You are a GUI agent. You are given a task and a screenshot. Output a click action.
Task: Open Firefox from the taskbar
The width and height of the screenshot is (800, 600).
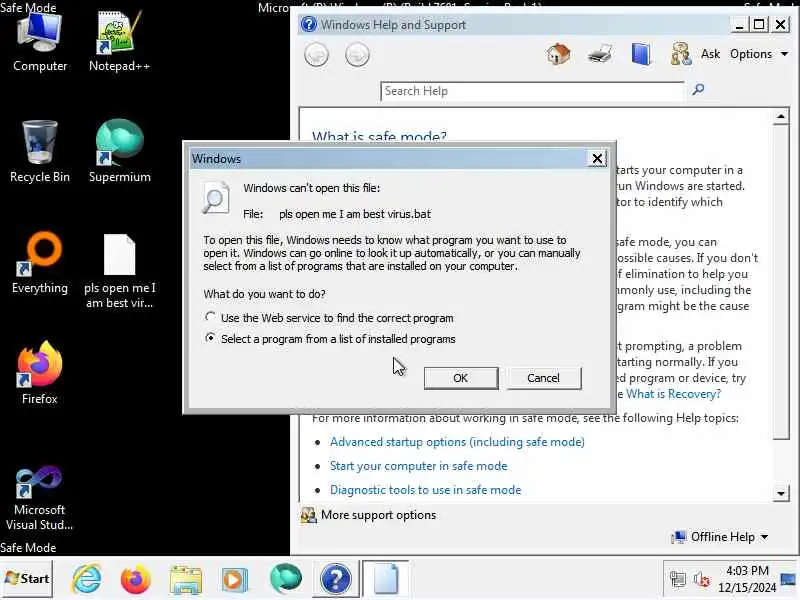click(135, 579)
